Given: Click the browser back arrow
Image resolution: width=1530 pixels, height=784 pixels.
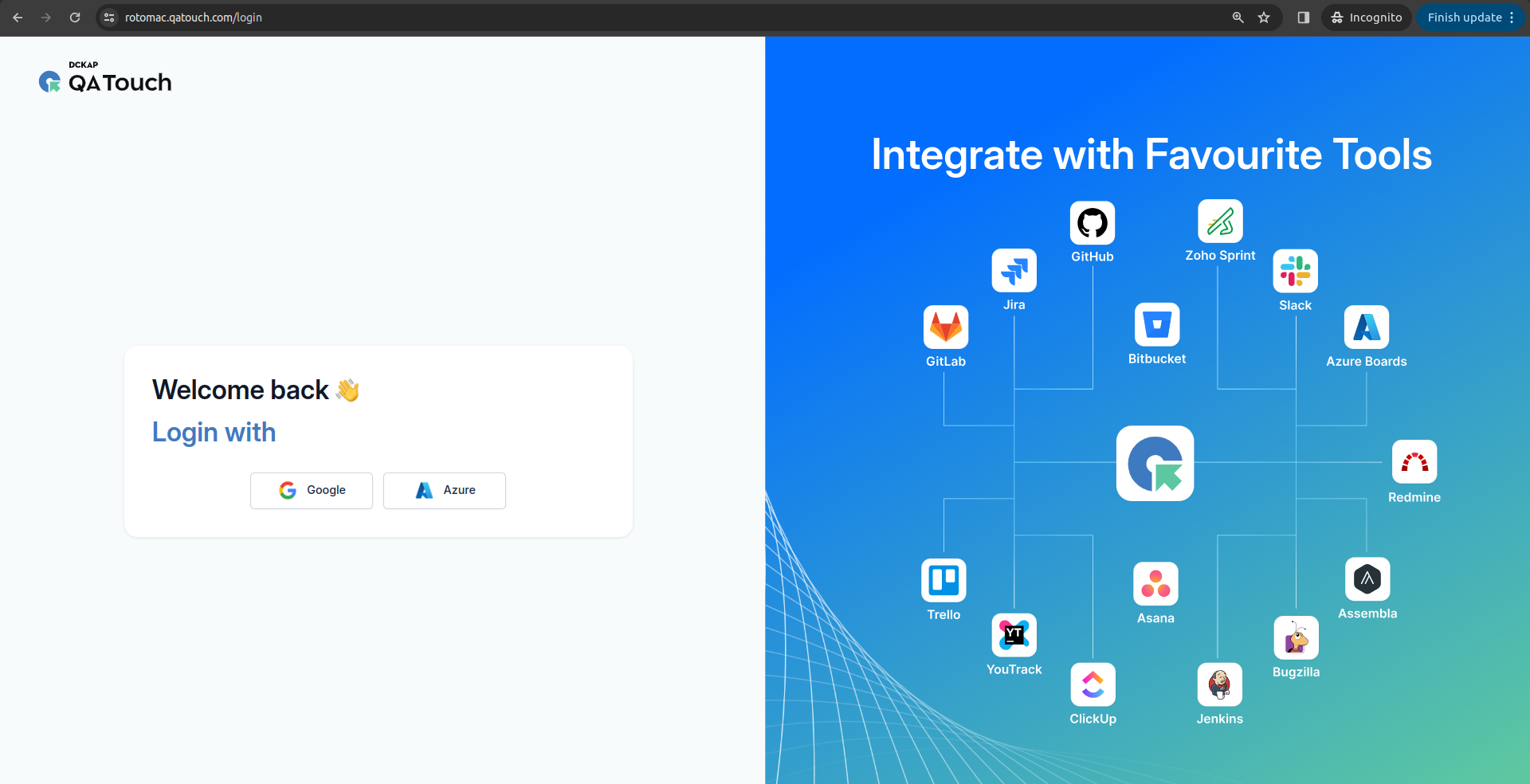Looking at the screenshot, I should [18, 18].
